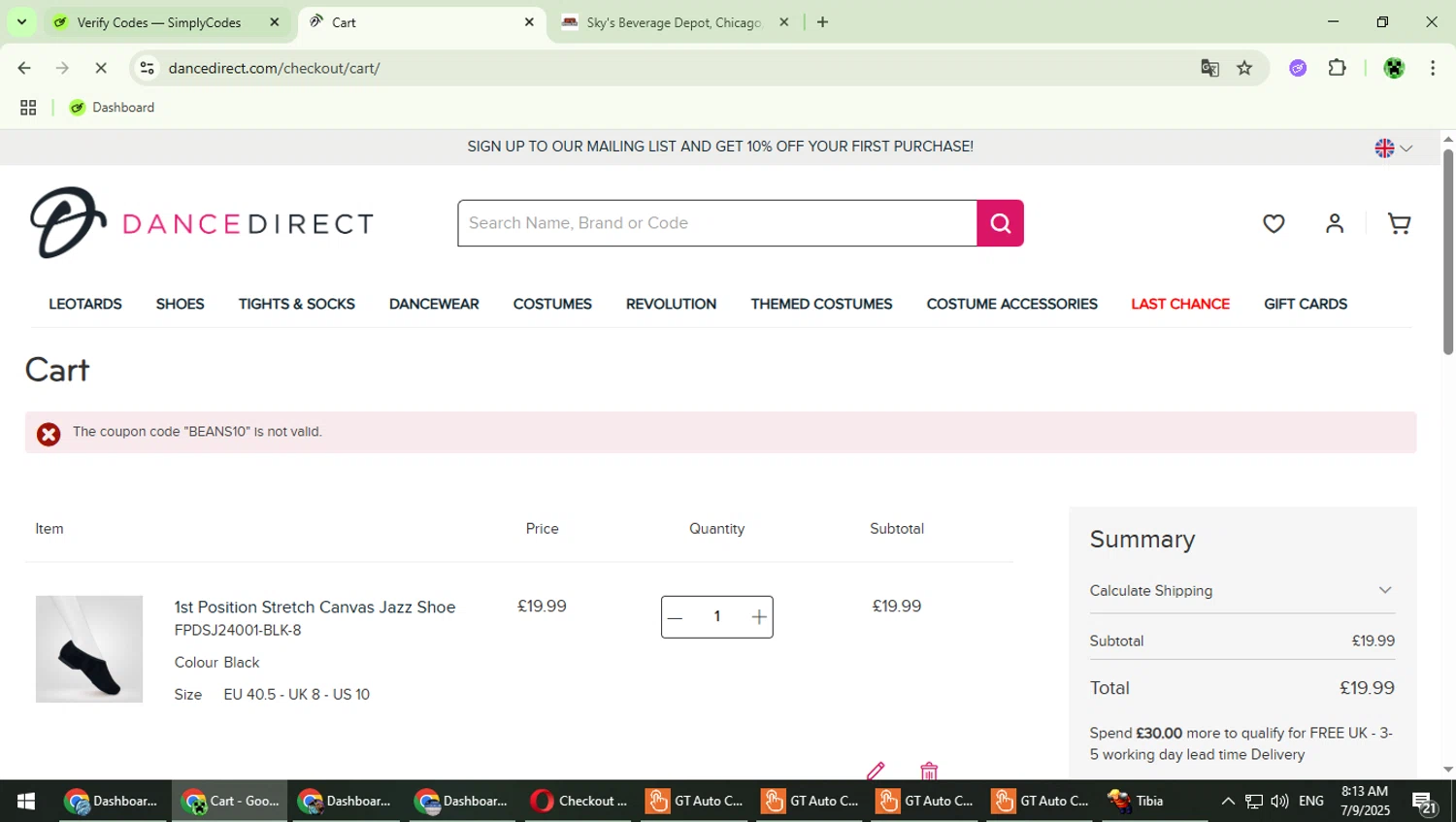This screenshot has width=1456, height=822.
Task: Click the translate page icon
Action: tap(1209, 68)
